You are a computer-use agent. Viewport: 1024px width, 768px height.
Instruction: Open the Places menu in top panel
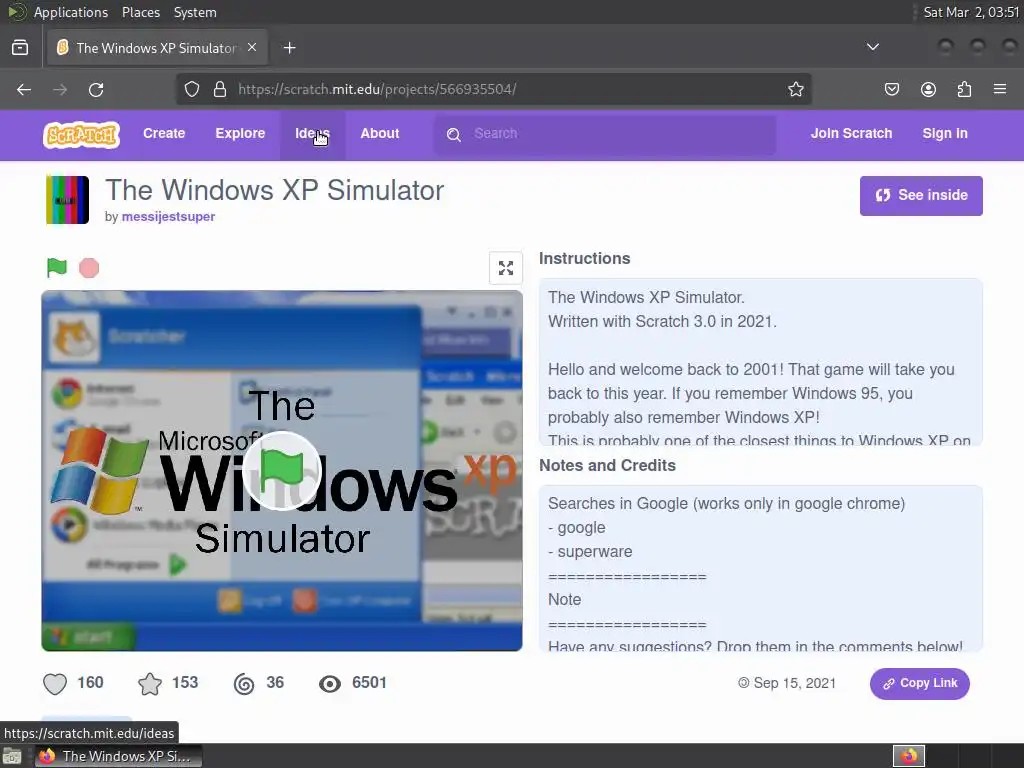point(140,12)
